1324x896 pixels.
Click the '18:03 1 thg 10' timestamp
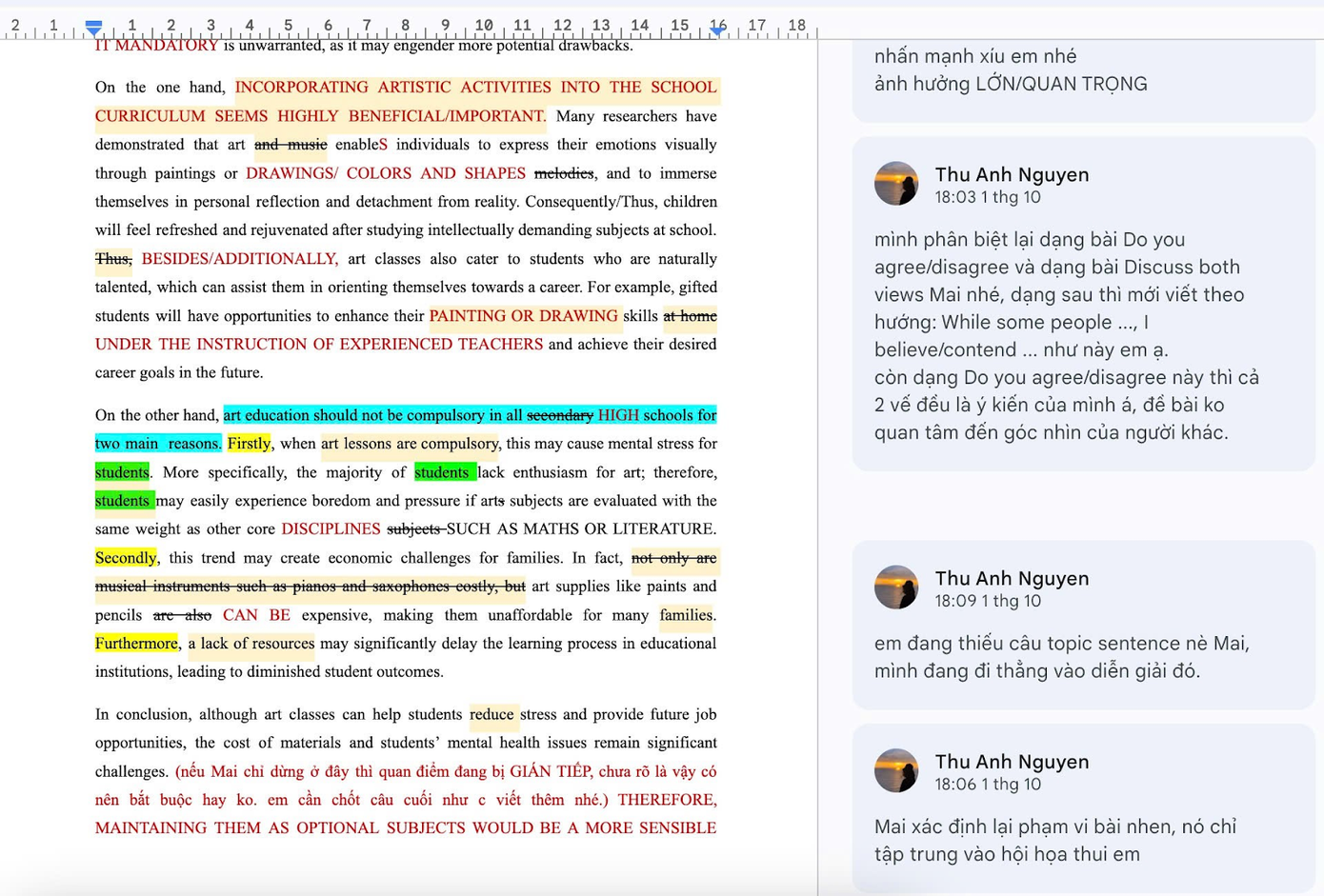(988, 197)
